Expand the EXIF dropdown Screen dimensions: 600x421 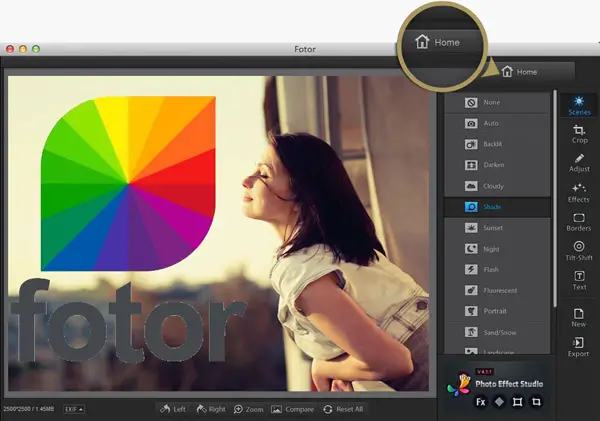(74, 409)
